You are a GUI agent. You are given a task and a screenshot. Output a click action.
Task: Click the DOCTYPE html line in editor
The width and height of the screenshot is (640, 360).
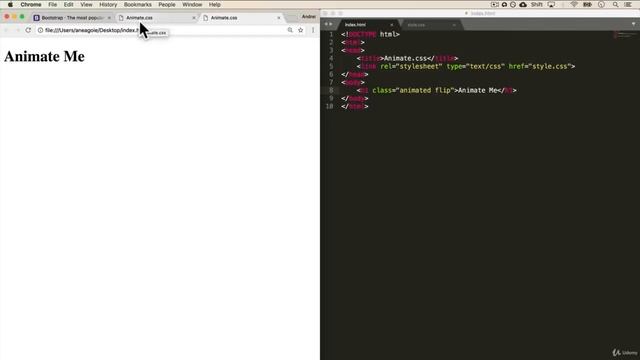[x=370, y=35]
